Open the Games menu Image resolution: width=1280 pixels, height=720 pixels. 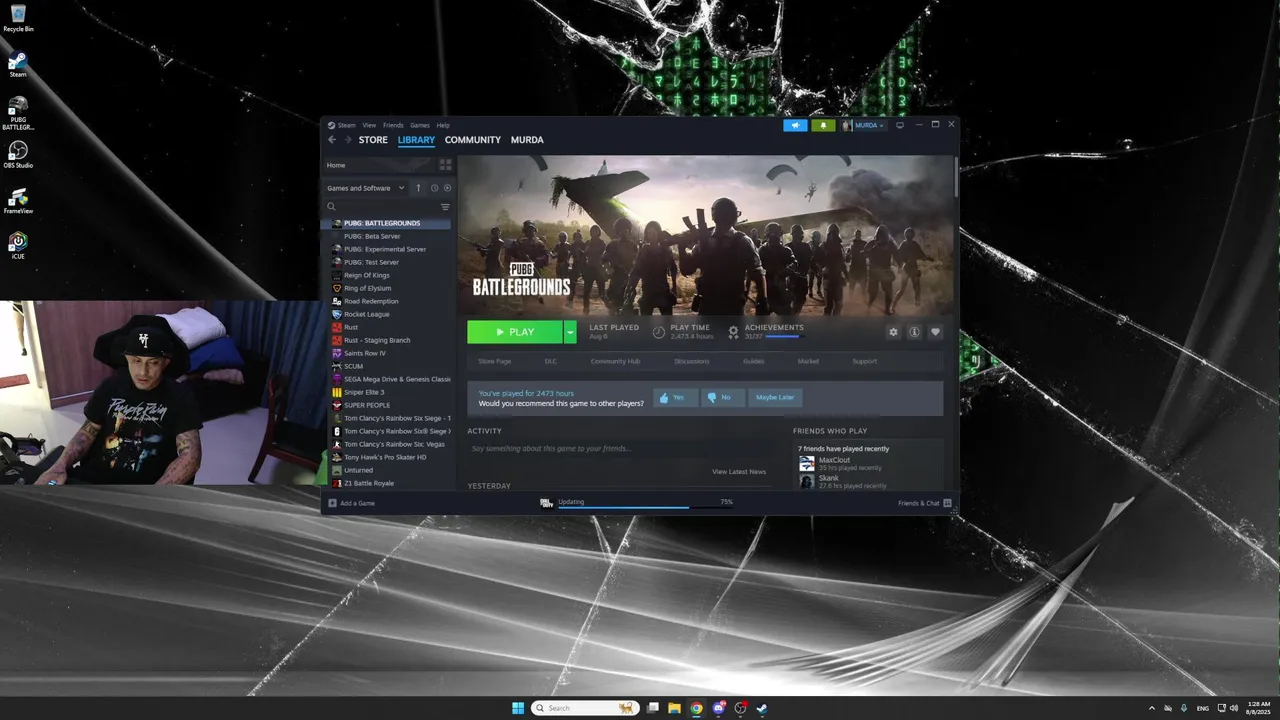(420, 125)
